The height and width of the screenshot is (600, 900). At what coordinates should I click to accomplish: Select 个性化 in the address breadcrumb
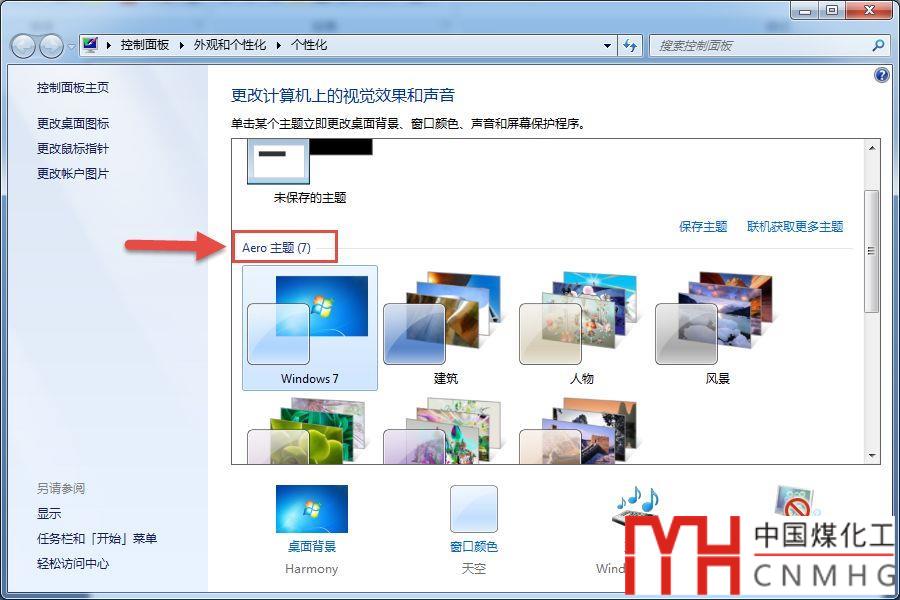(309, 45)
